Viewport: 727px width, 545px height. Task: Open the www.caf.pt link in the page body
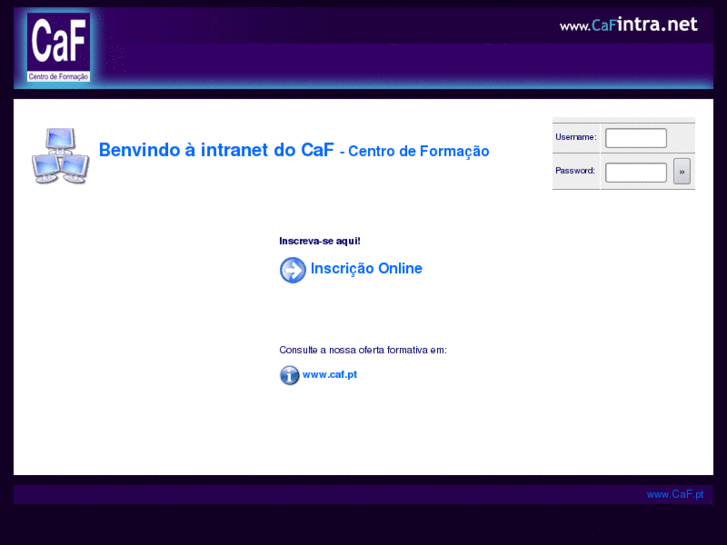tap(330, 374)
